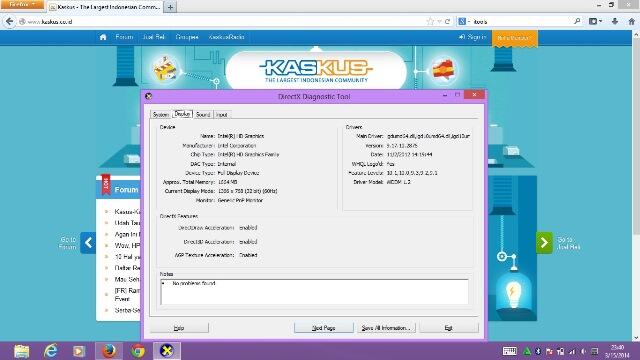
Task: Click the KASKUS logo banner
Action: click(316, 70)
